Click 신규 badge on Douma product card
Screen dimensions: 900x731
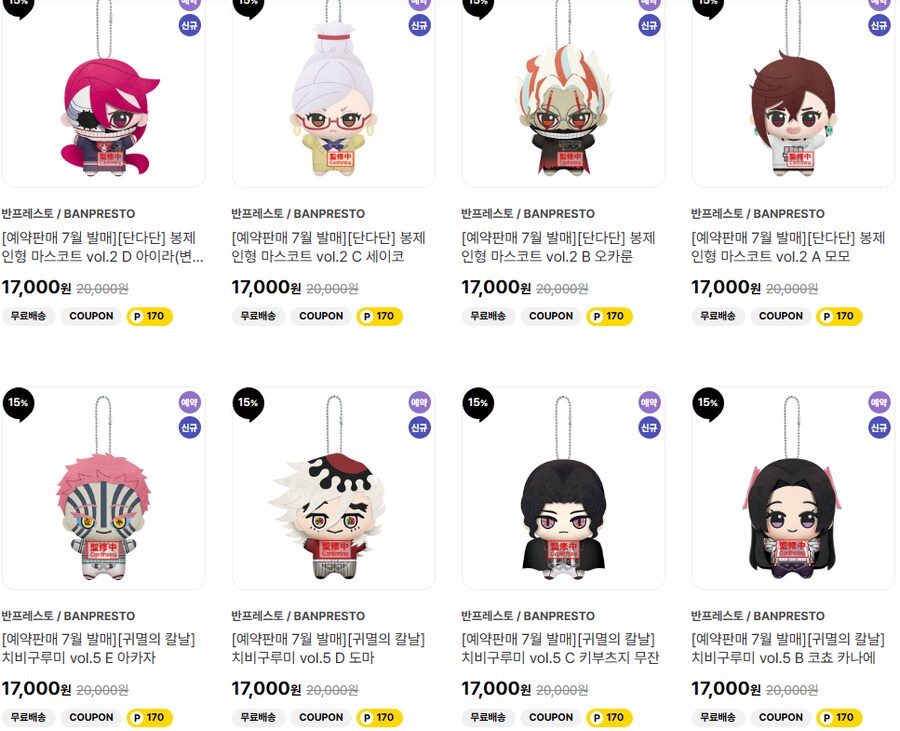[419, 427]
